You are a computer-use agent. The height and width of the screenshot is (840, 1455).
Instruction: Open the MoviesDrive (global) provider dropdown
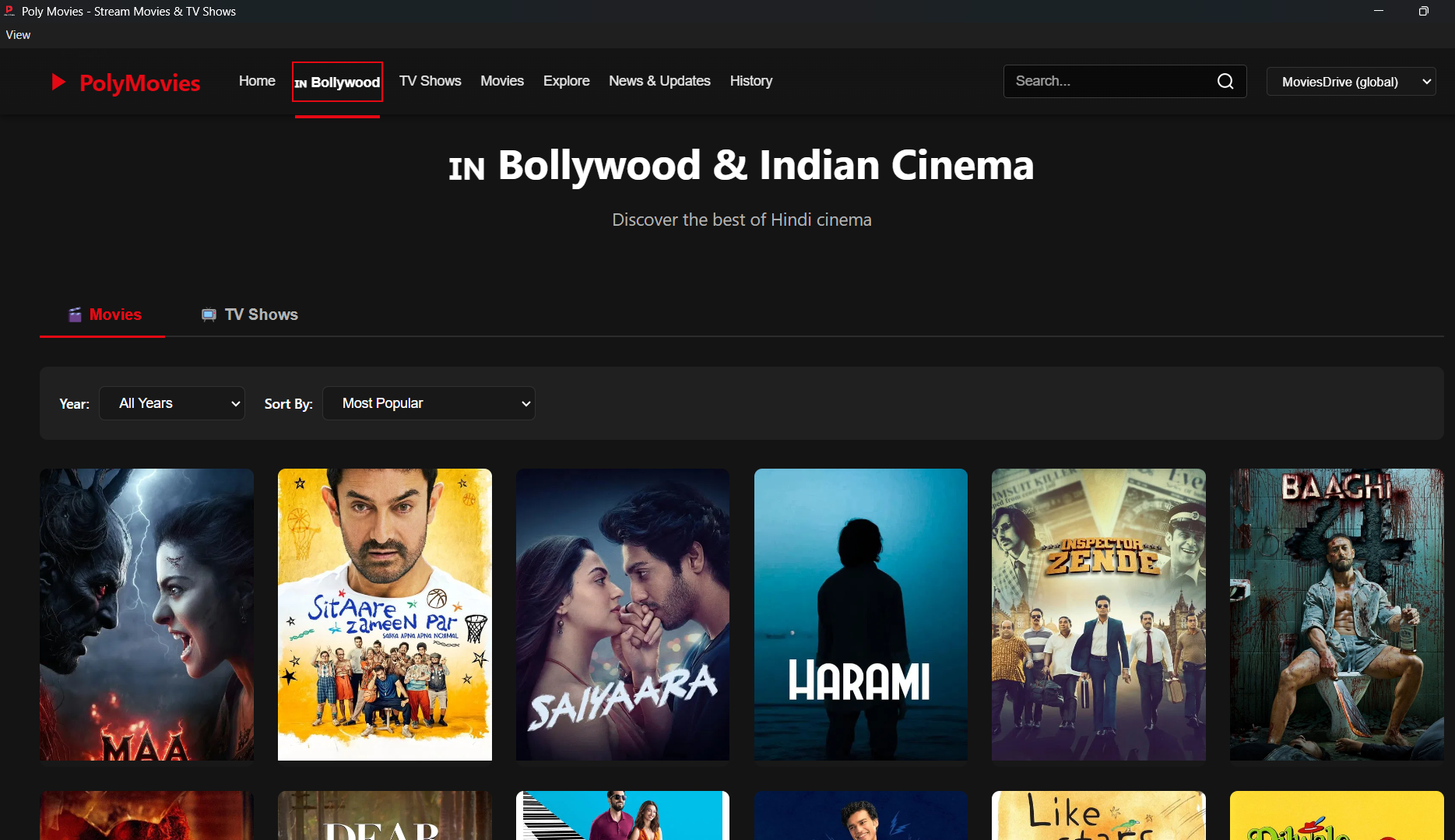(x=1351, y=82)
